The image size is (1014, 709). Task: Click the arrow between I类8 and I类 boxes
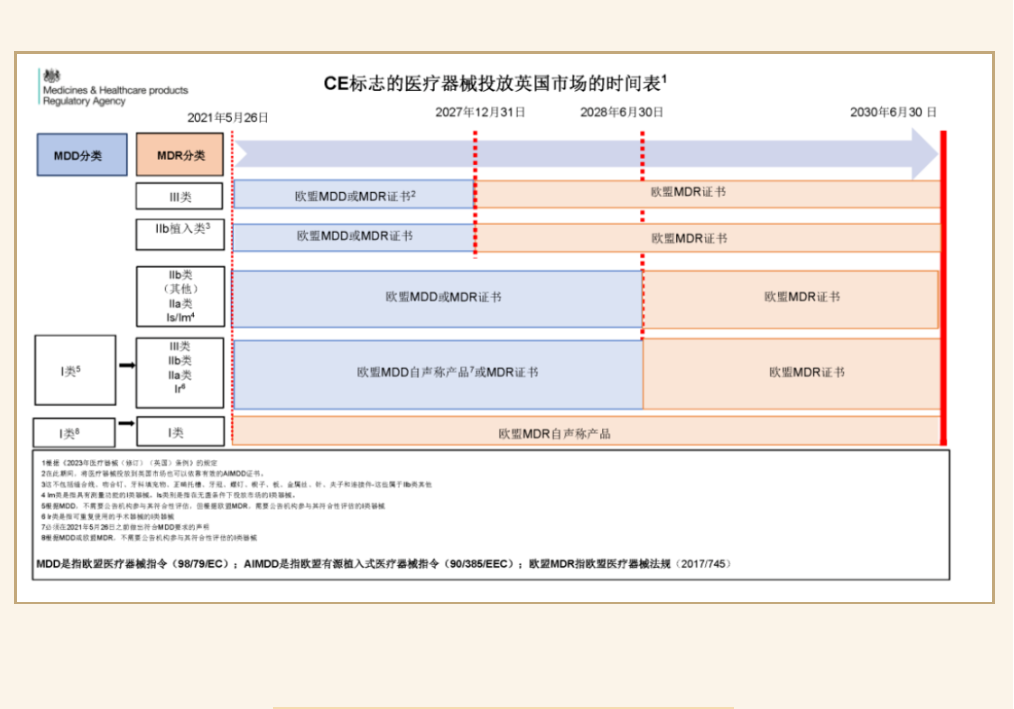[x=127, y=424]
